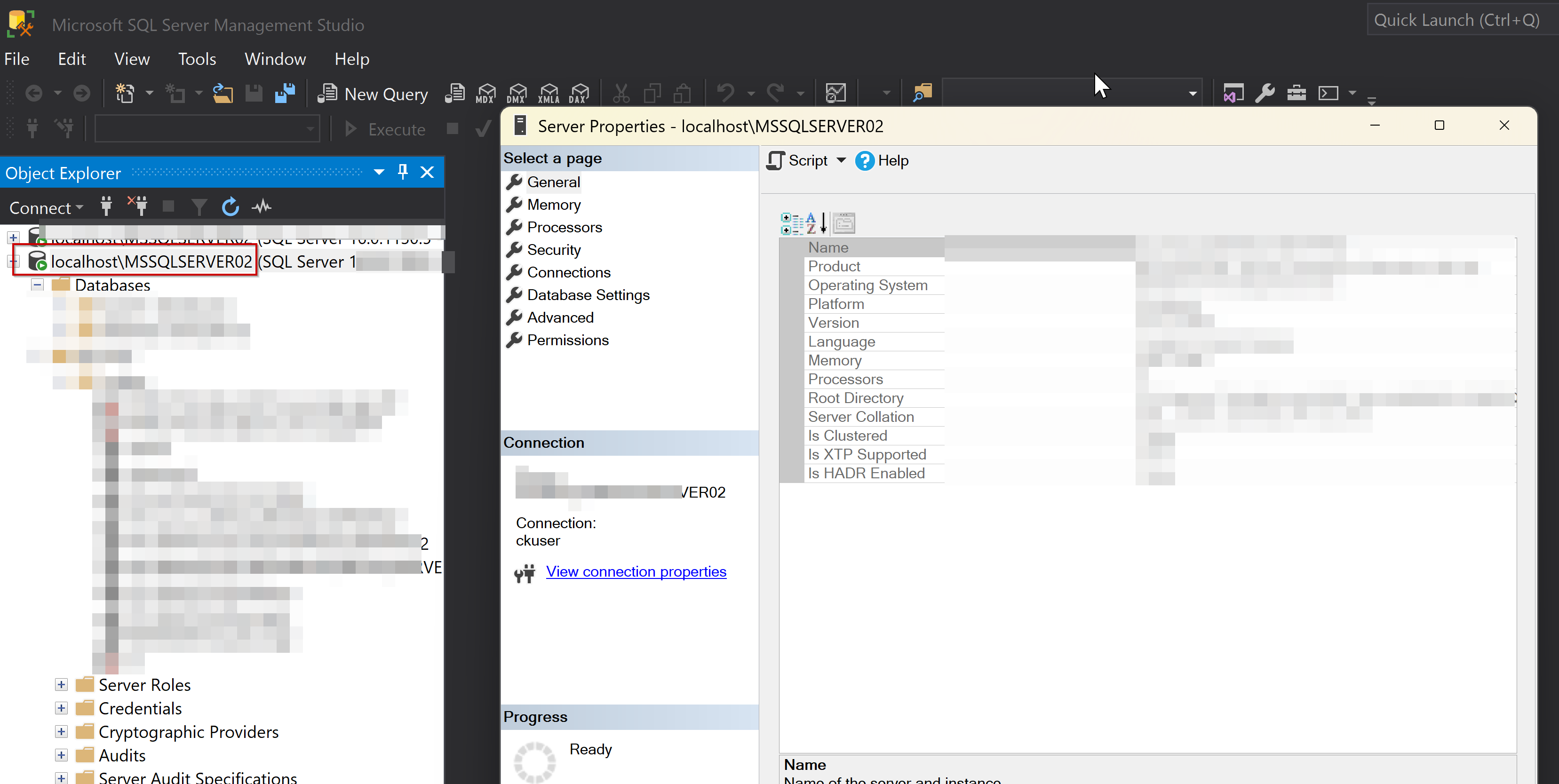Click View connection properties link
Image resolution: width=1559 pixels, height=784 pixels.
pyautogui.click(x=636, y=572)
